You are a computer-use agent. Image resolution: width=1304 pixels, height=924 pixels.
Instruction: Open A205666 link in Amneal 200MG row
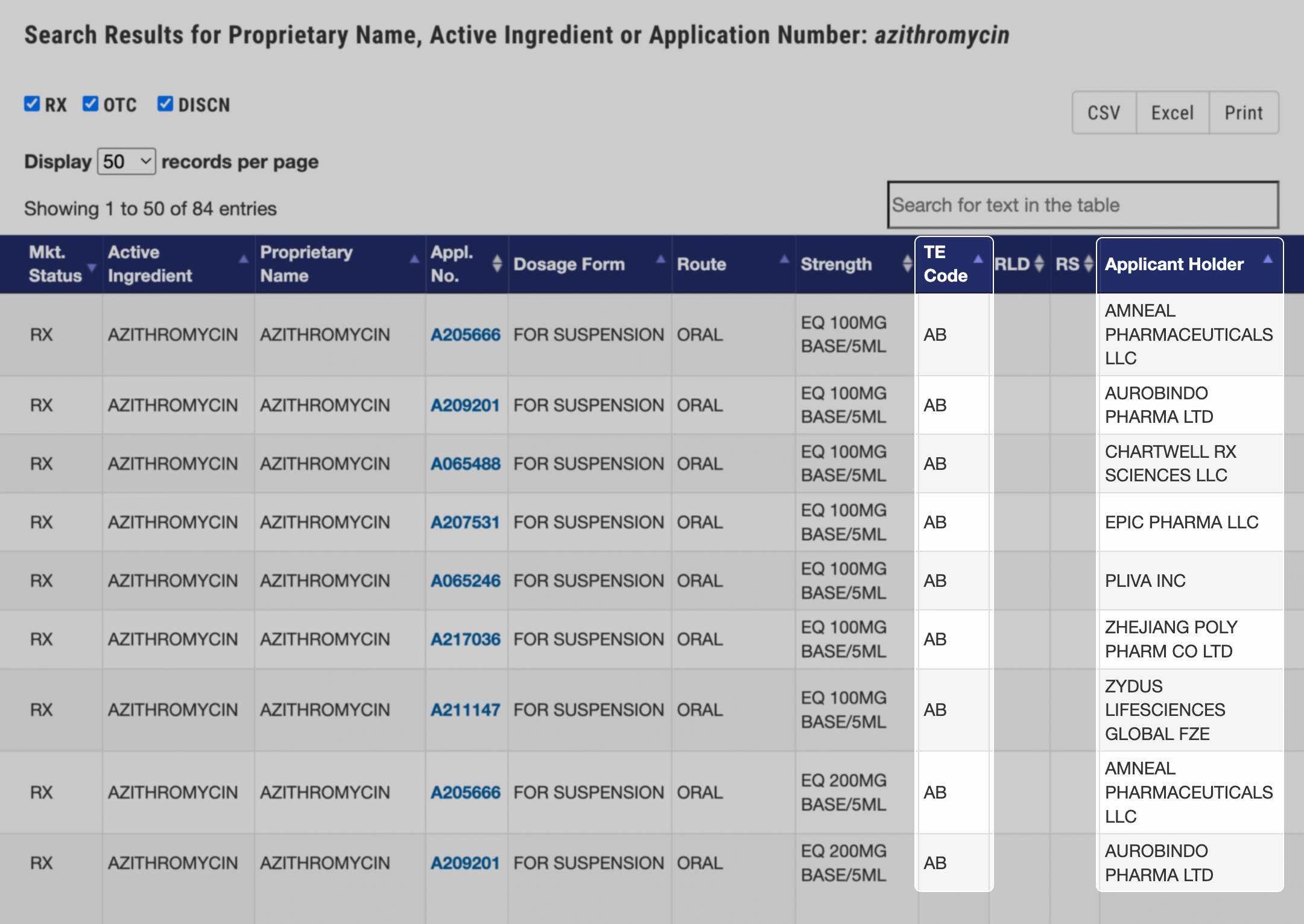pyautogui.click(x=466, y=793)
